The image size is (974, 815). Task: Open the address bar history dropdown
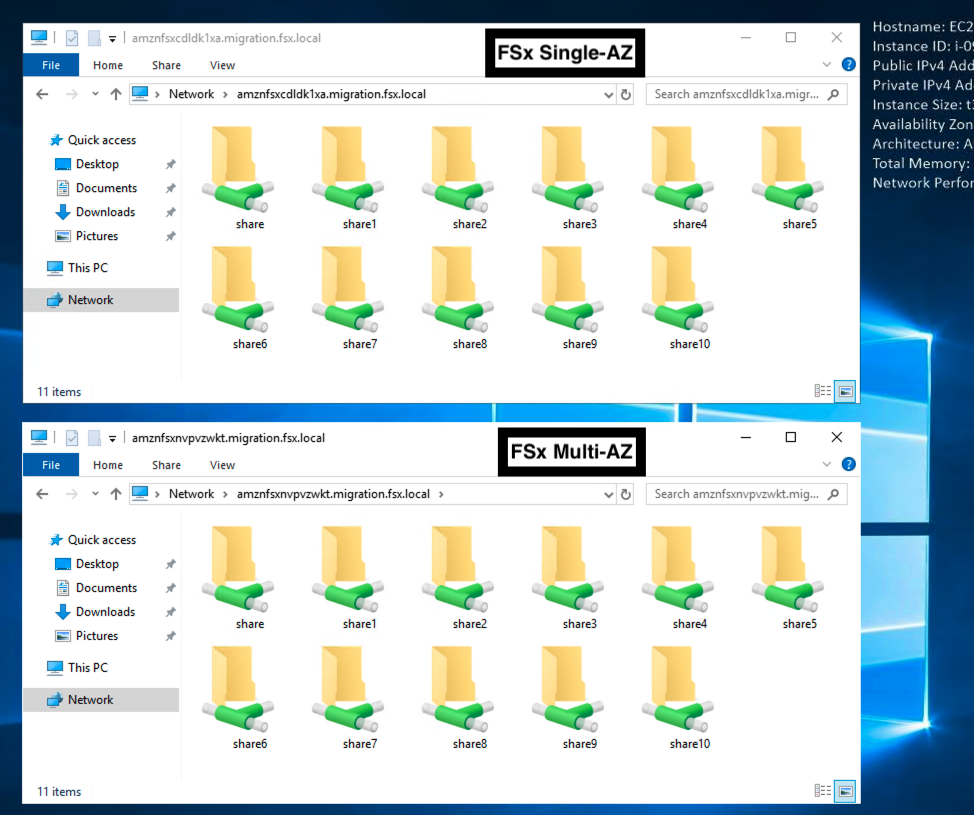[608, 93]
